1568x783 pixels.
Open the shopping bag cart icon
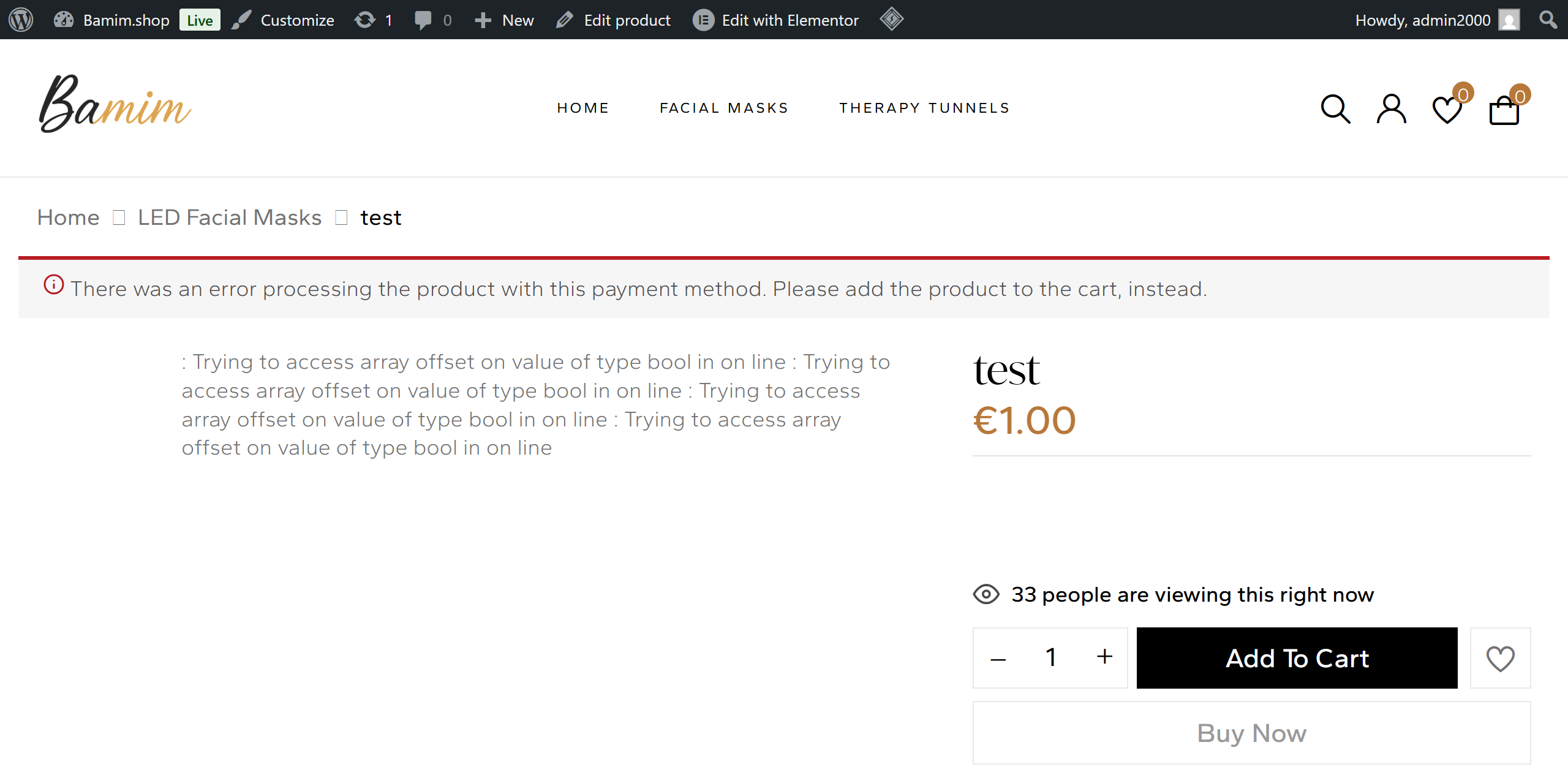(1504, 110)
